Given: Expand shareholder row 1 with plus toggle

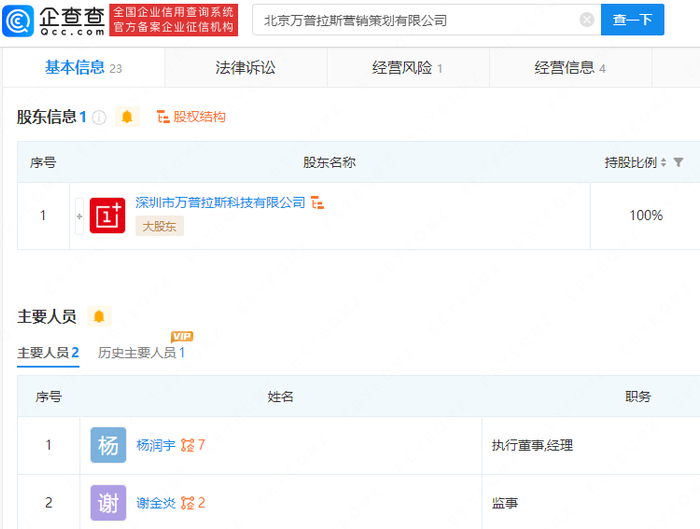Looking at the screenshot, I should (79, 216).
